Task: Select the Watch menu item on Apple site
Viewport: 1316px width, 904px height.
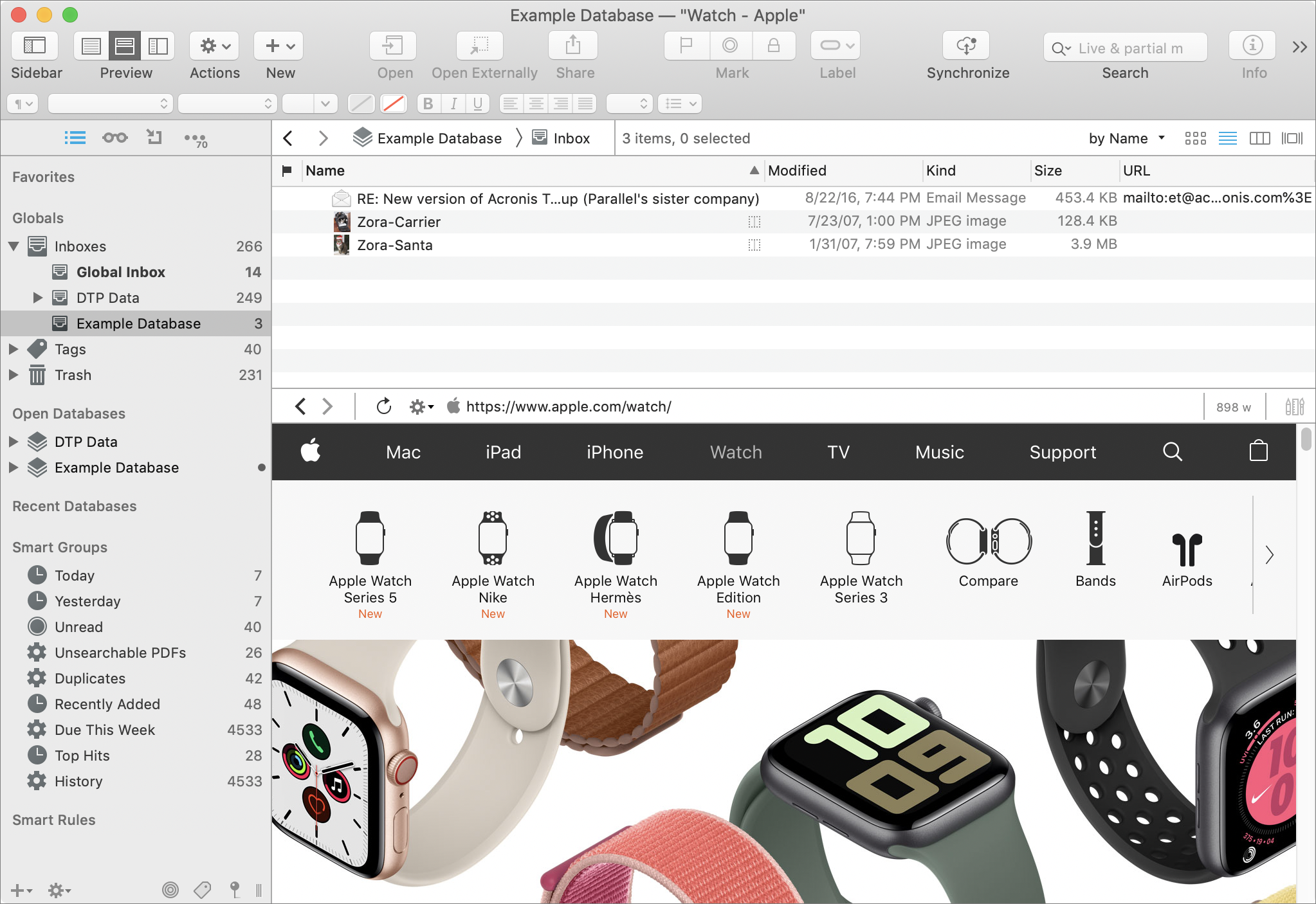Action: point(735,451)
